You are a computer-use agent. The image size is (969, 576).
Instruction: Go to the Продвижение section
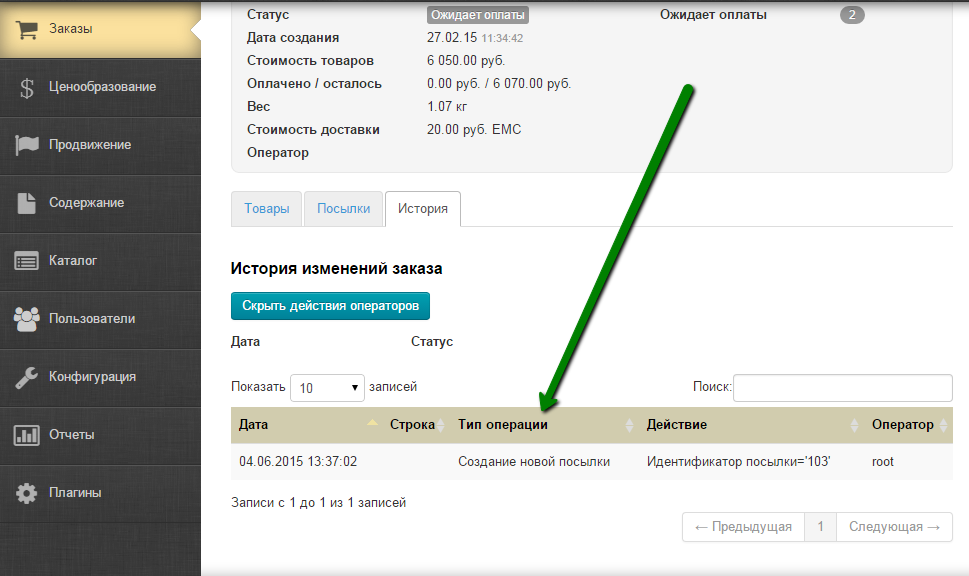pos(100,145)
